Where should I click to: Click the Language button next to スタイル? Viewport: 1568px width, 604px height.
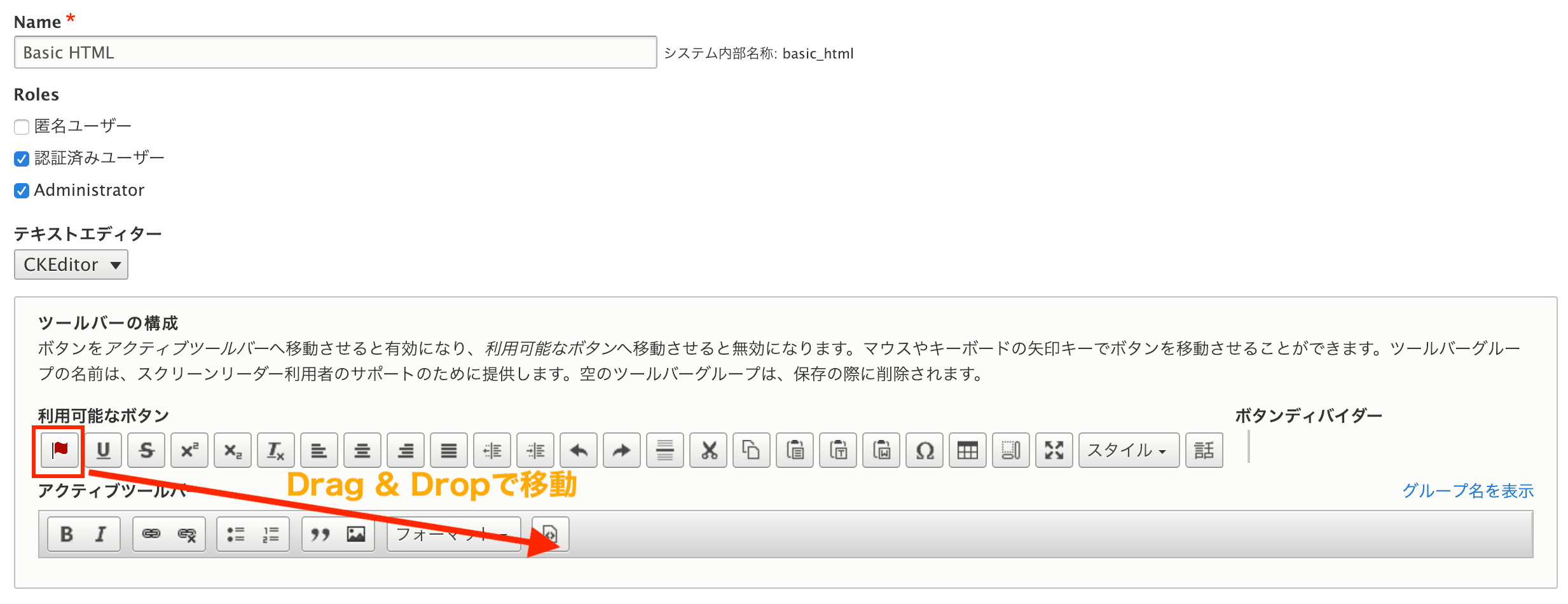(1204, 451)
